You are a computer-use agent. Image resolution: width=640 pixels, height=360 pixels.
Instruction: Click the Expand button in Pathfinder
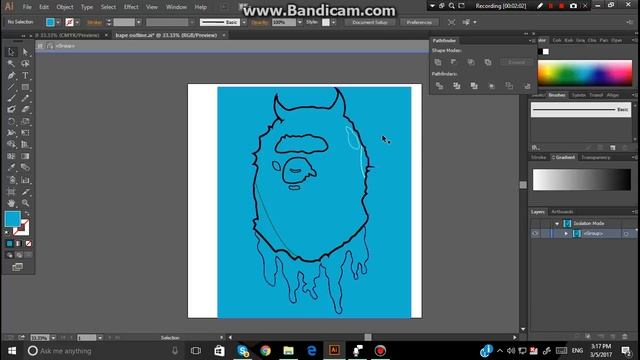tap(516, 62)
